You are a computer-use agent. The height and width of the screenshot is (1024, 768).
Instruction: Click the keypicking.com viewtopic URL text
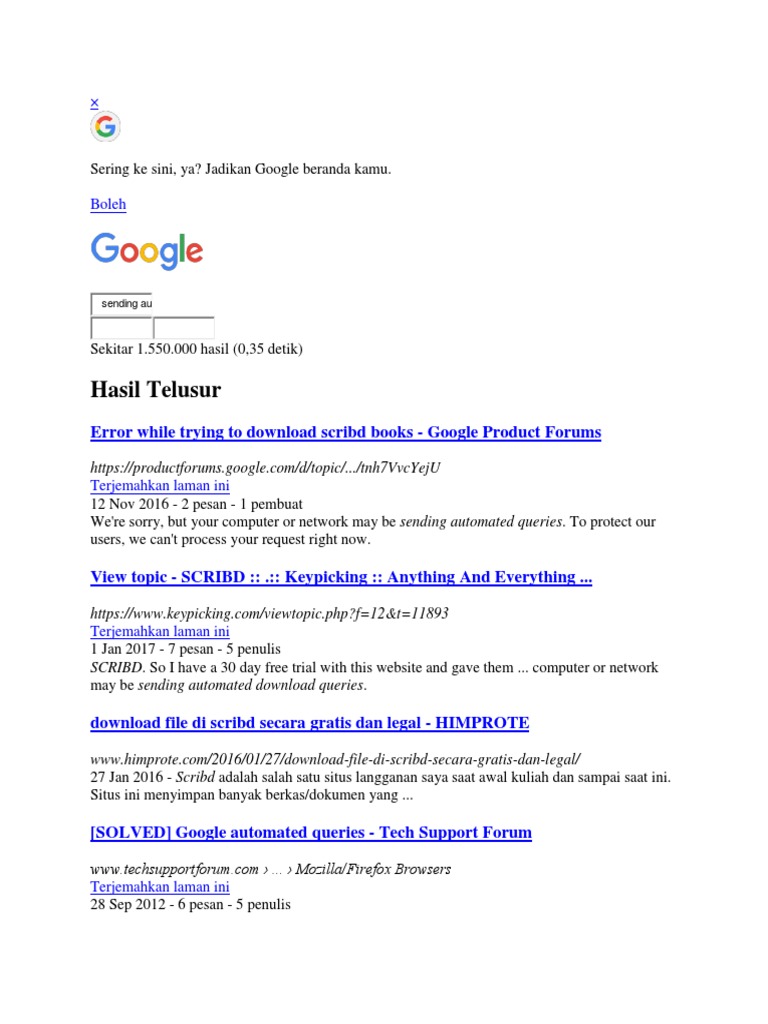[269, 613]
